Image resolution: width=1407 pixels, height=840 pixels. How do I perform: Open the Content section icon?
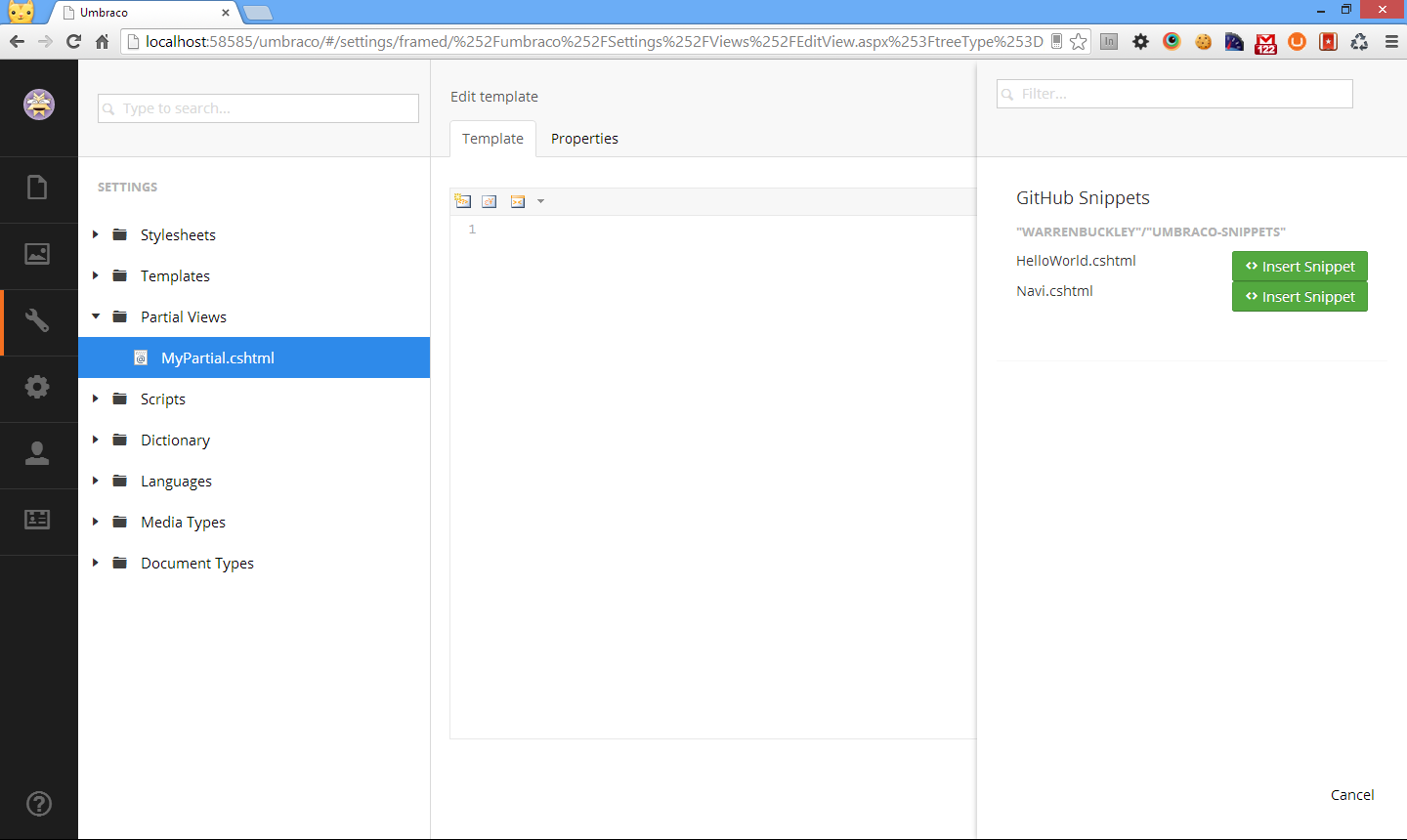tap(37, 188)
